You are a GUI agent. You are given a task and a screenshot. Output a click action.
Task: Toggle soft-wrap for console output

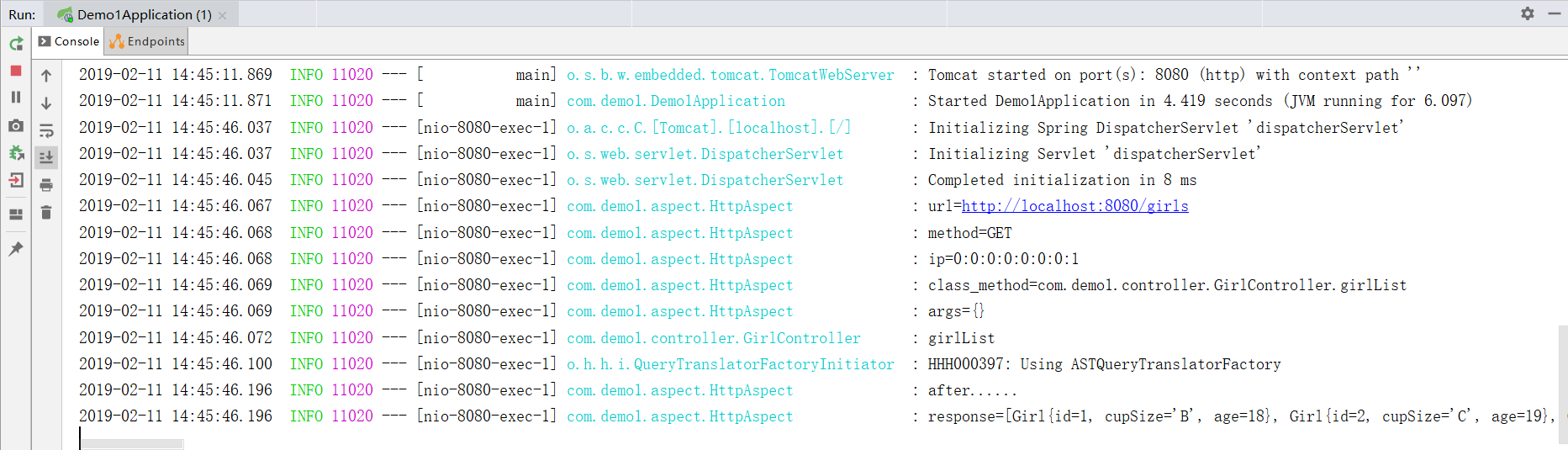point(46,130)
